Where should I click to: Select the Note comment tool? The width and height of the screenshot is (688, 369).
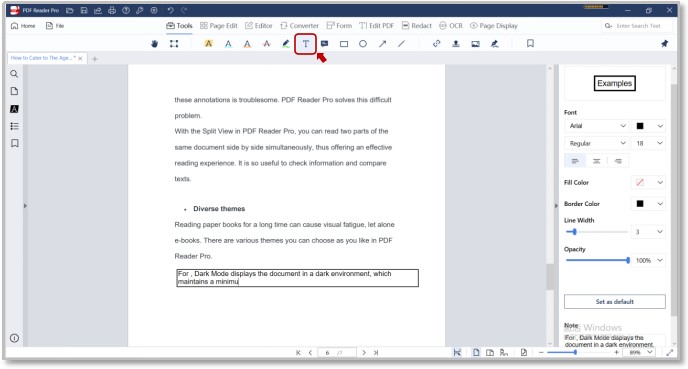(x=325, y=44)
